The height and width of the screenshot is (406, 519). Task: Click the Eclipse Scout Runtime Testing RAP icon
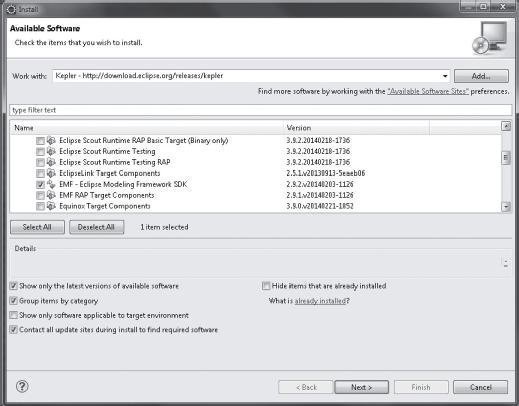pos(51,162)
